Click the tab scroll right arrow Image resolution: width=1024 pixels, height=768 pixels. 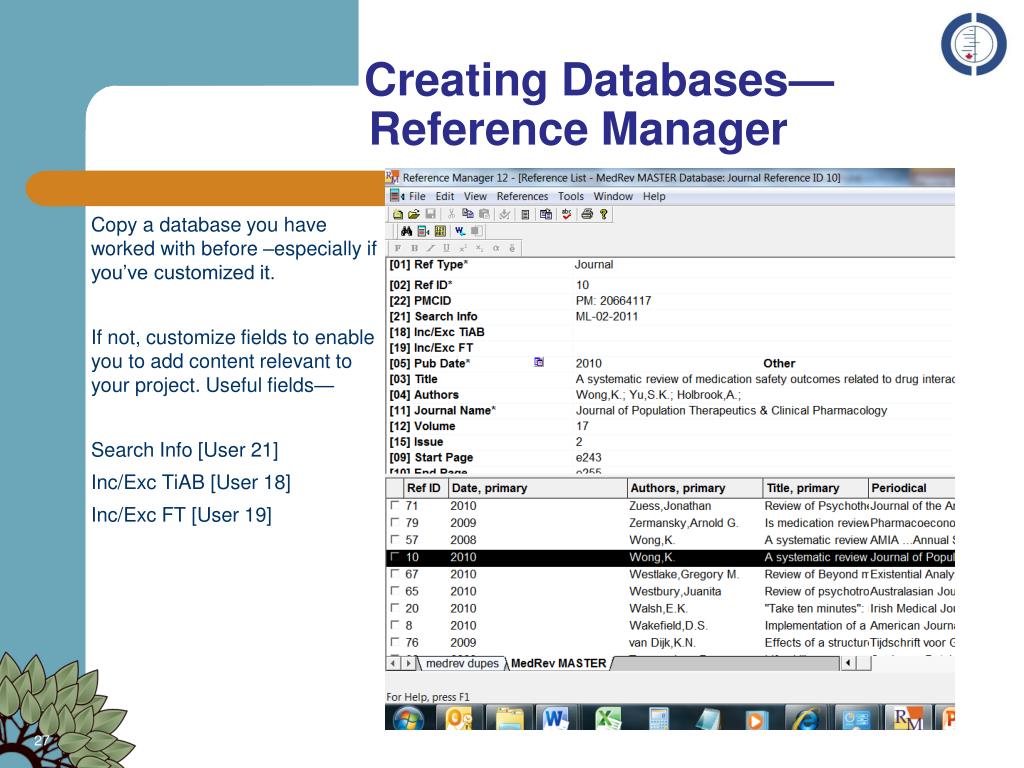[x=408, y=663]
